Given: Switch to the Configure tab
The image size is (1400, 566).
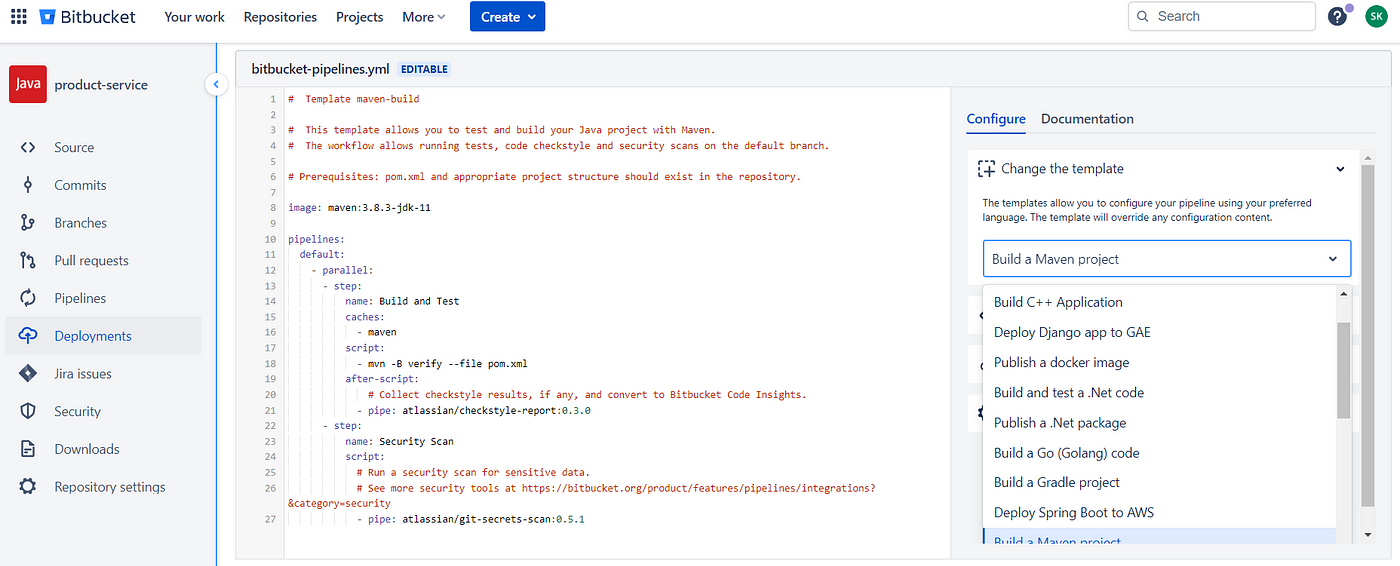Looking at the screenshot, I should pyautogui.click(x=996, y=118).
